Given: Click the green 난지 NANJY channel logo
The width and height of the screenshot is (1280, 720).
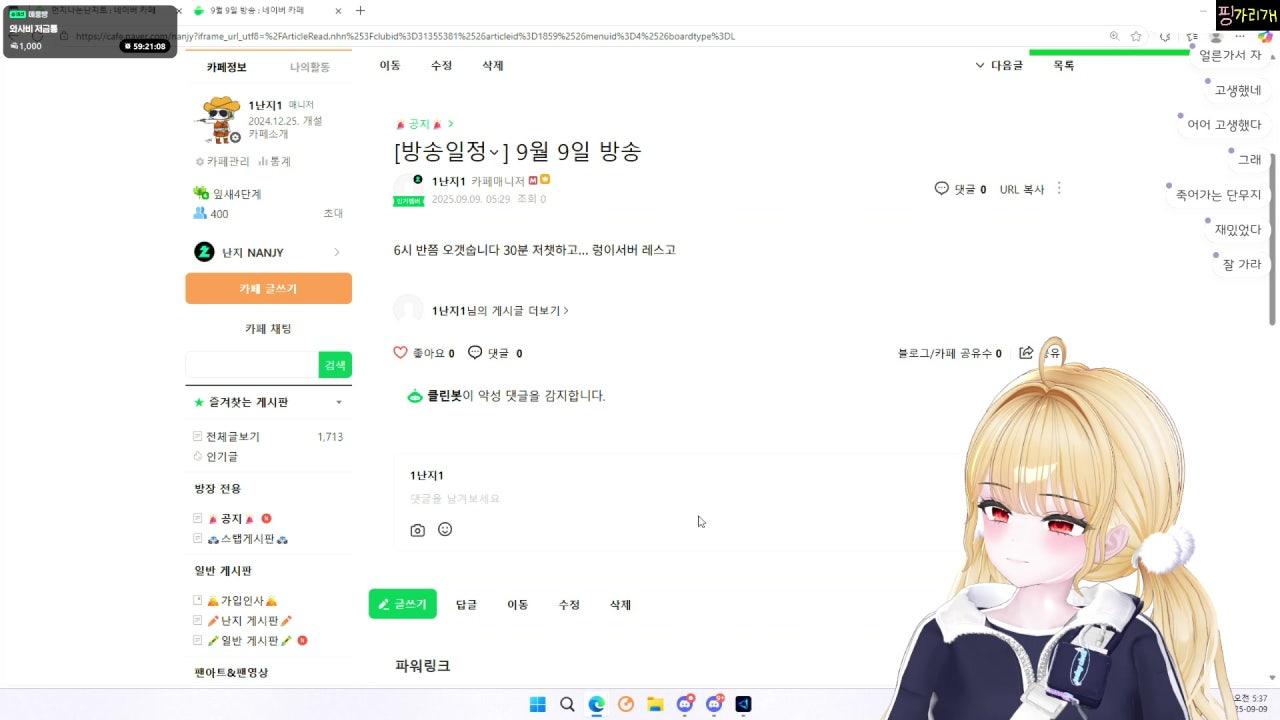Looking at the screenshot, I should [204, 252].
